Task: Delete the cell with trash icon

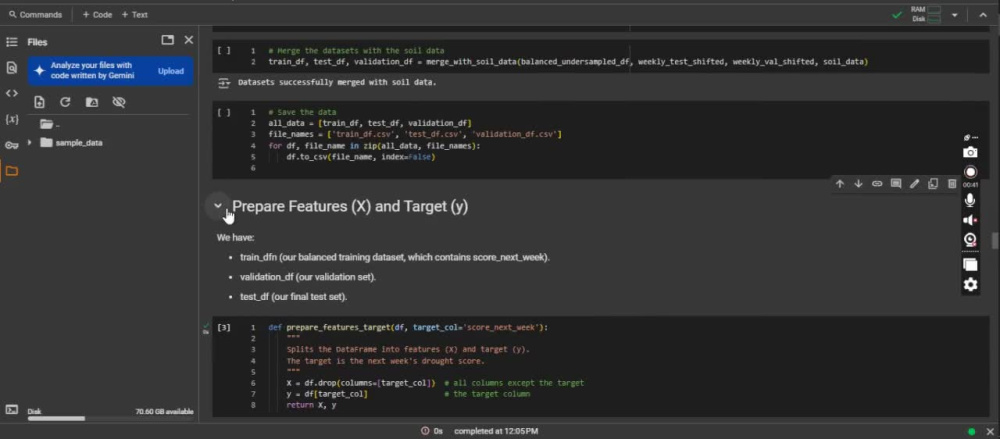Action: (x=952, y=184)
